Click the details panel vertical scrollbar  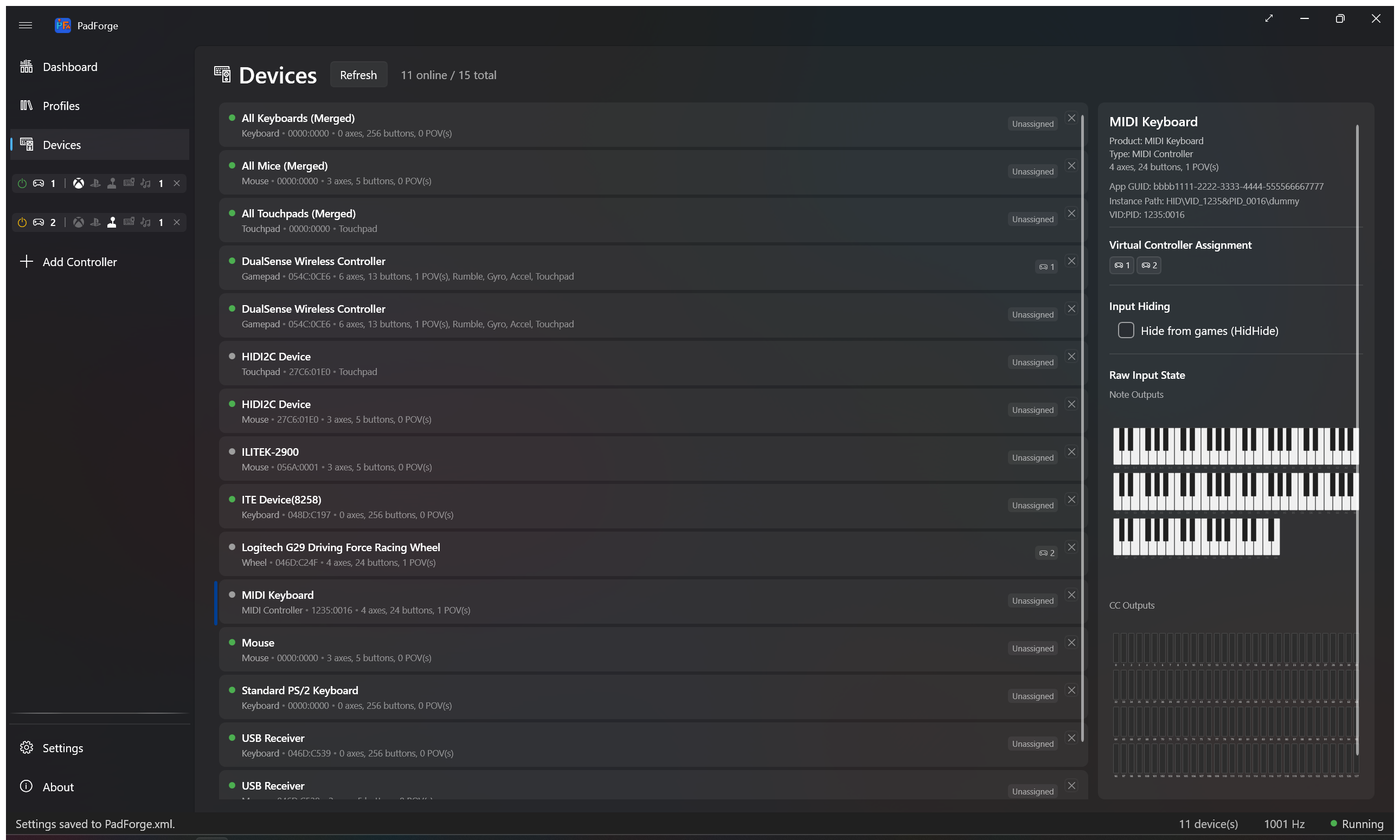[1358, 440]
